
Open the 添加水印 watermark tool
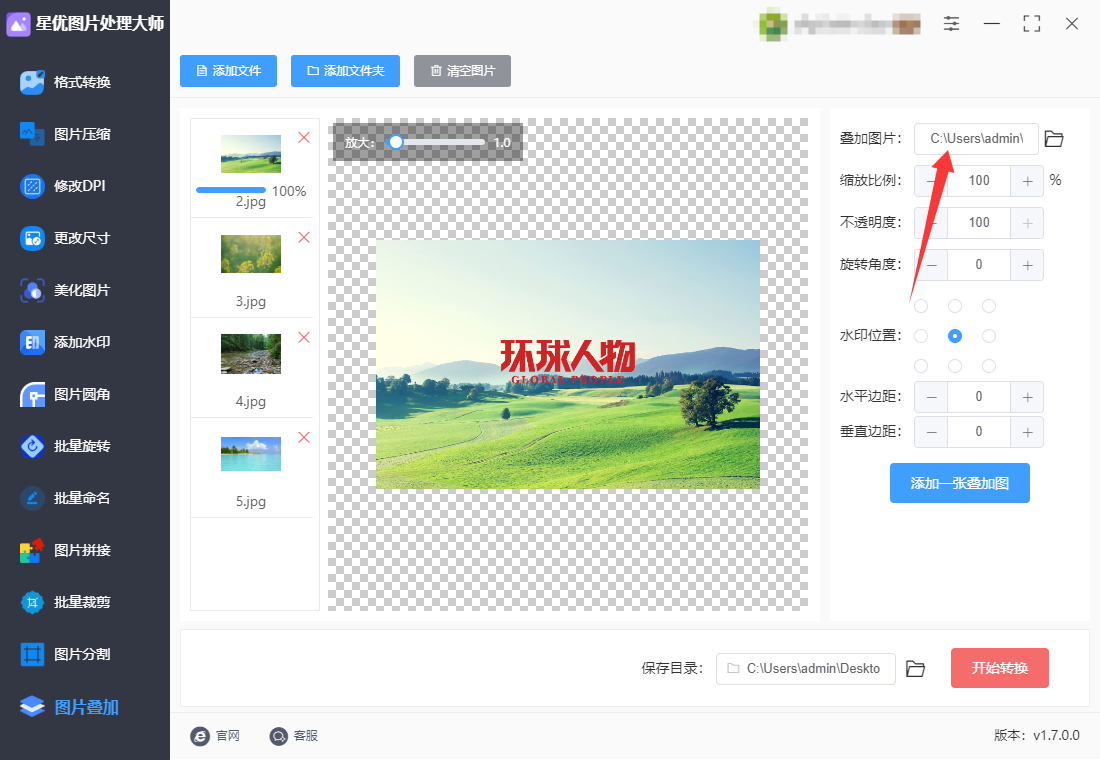(65, 342)
